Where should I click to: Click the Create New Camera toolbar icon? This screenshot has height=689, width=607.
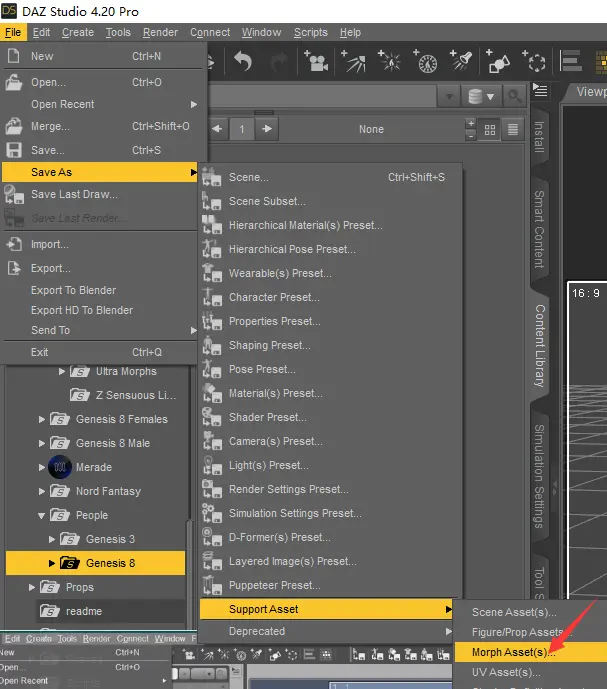pos(316,61)
